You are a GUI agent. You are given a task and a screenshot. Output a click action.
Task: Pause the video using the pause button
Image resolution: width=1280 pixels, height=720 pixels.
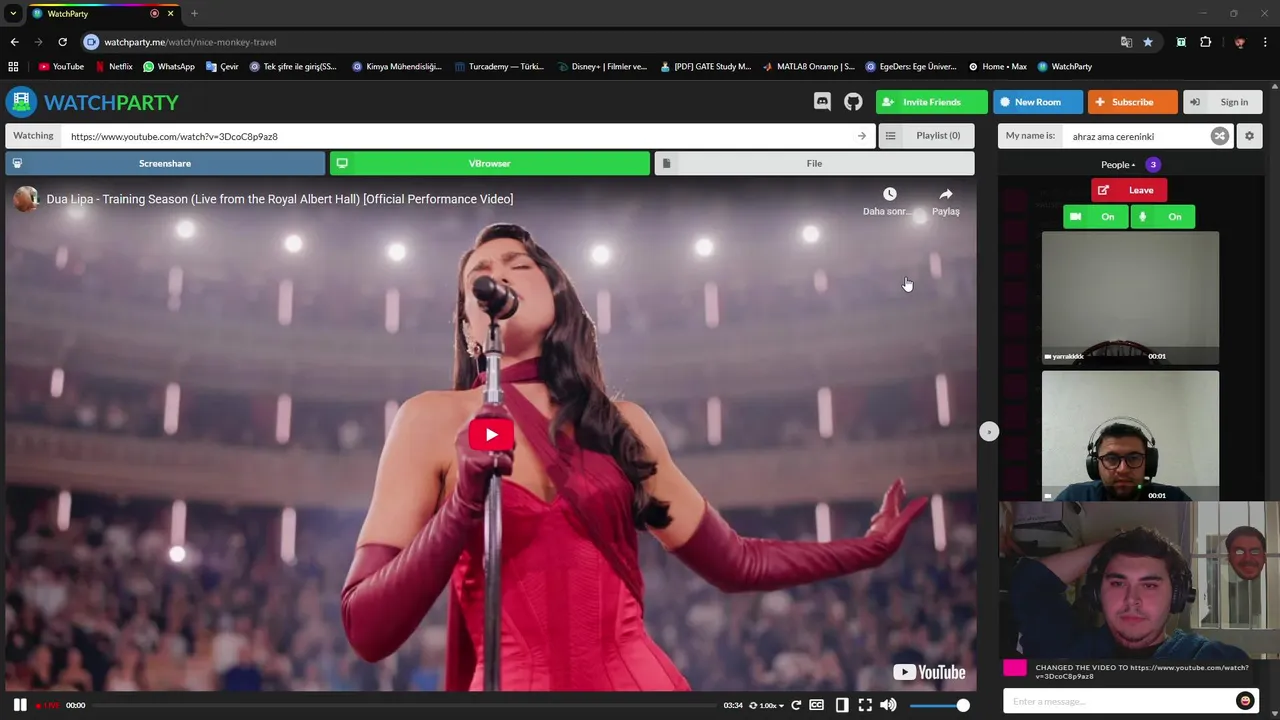click(20, 705)
